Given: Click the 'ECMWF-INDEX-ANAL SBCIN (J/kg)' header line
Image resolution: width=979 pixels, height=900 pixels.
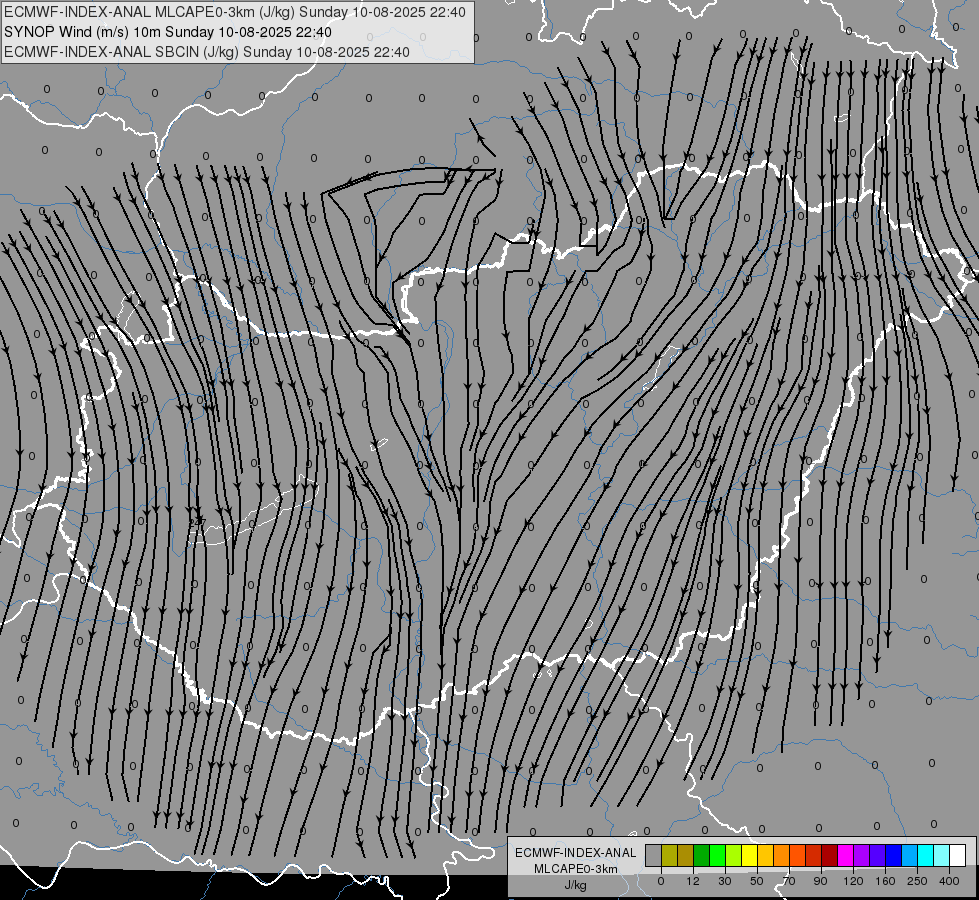Looking at the screenshot, I should (207, 52).
